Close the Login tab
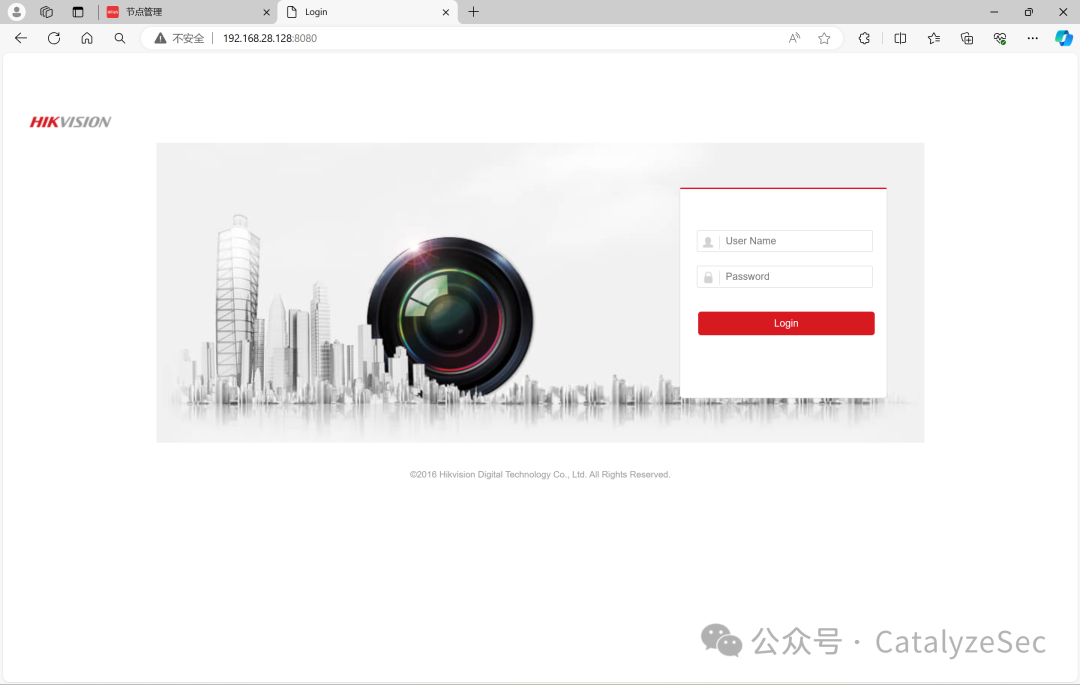Screen dimensions: 1080x685 tap(446, 12)
